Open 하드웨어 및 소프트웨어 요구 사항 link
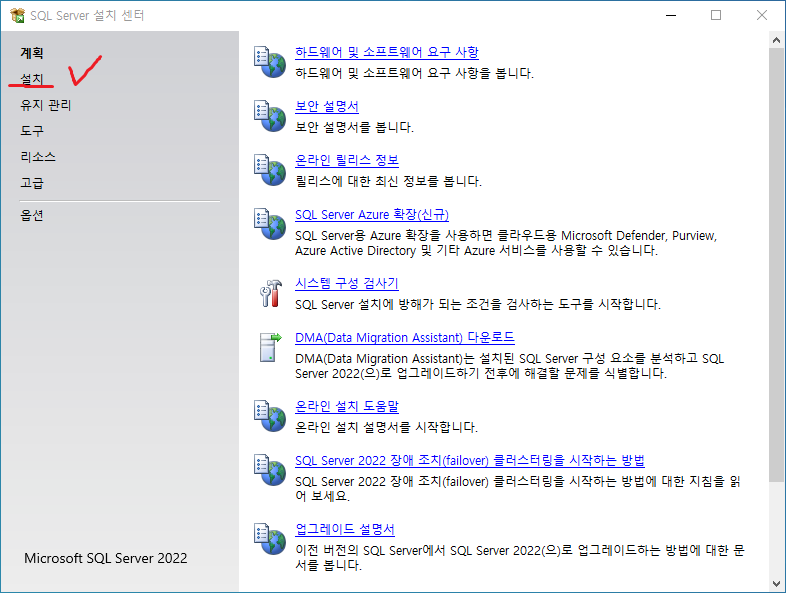 [386, 52]
